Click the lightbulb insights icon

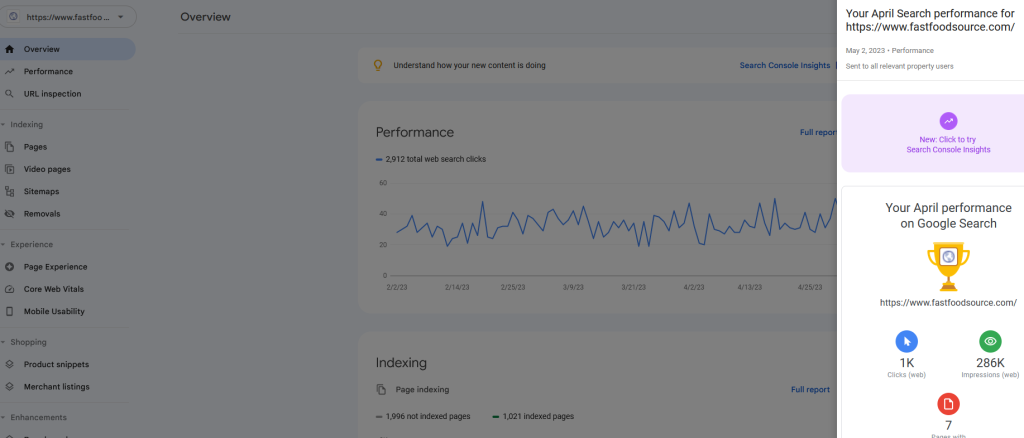pyautogui.click(x=378, y=65)
